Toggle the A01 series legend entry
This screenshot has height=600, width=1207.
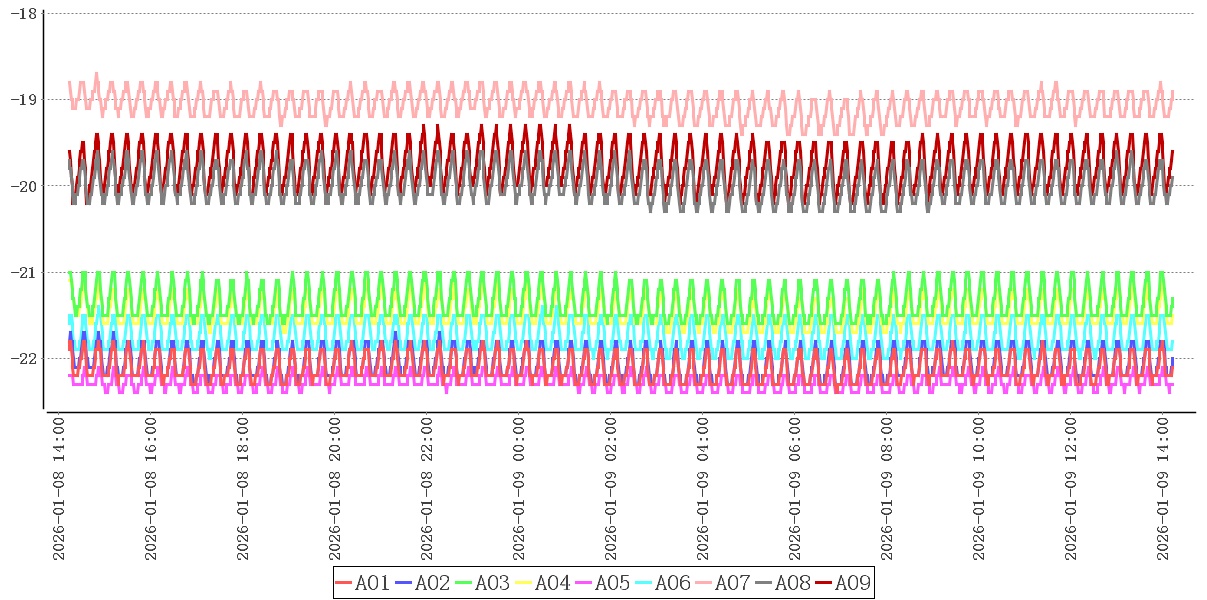click(x=362, y=583)
